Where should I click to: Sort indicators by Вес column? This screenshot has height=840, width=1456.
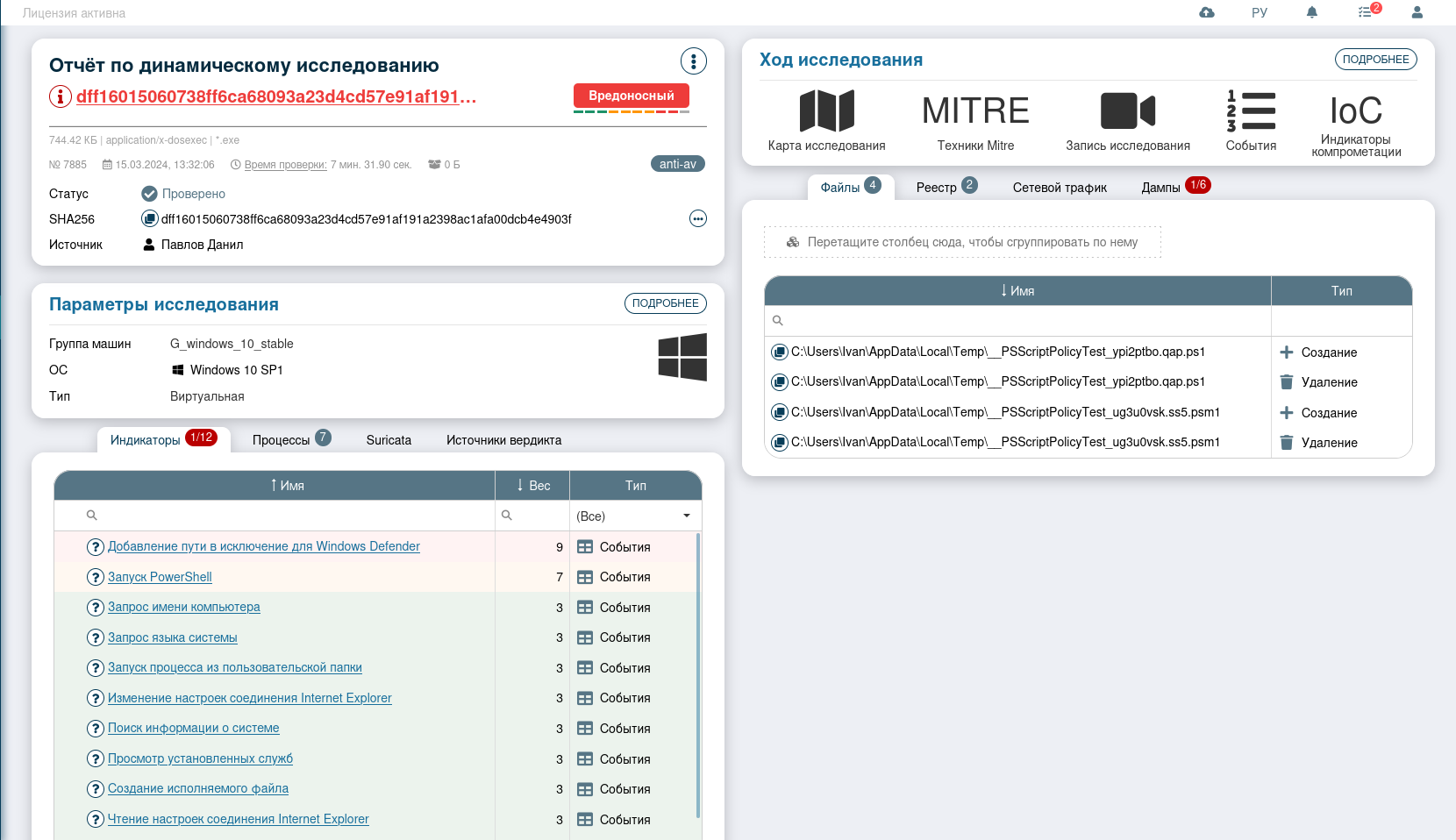tap(532, 486)
